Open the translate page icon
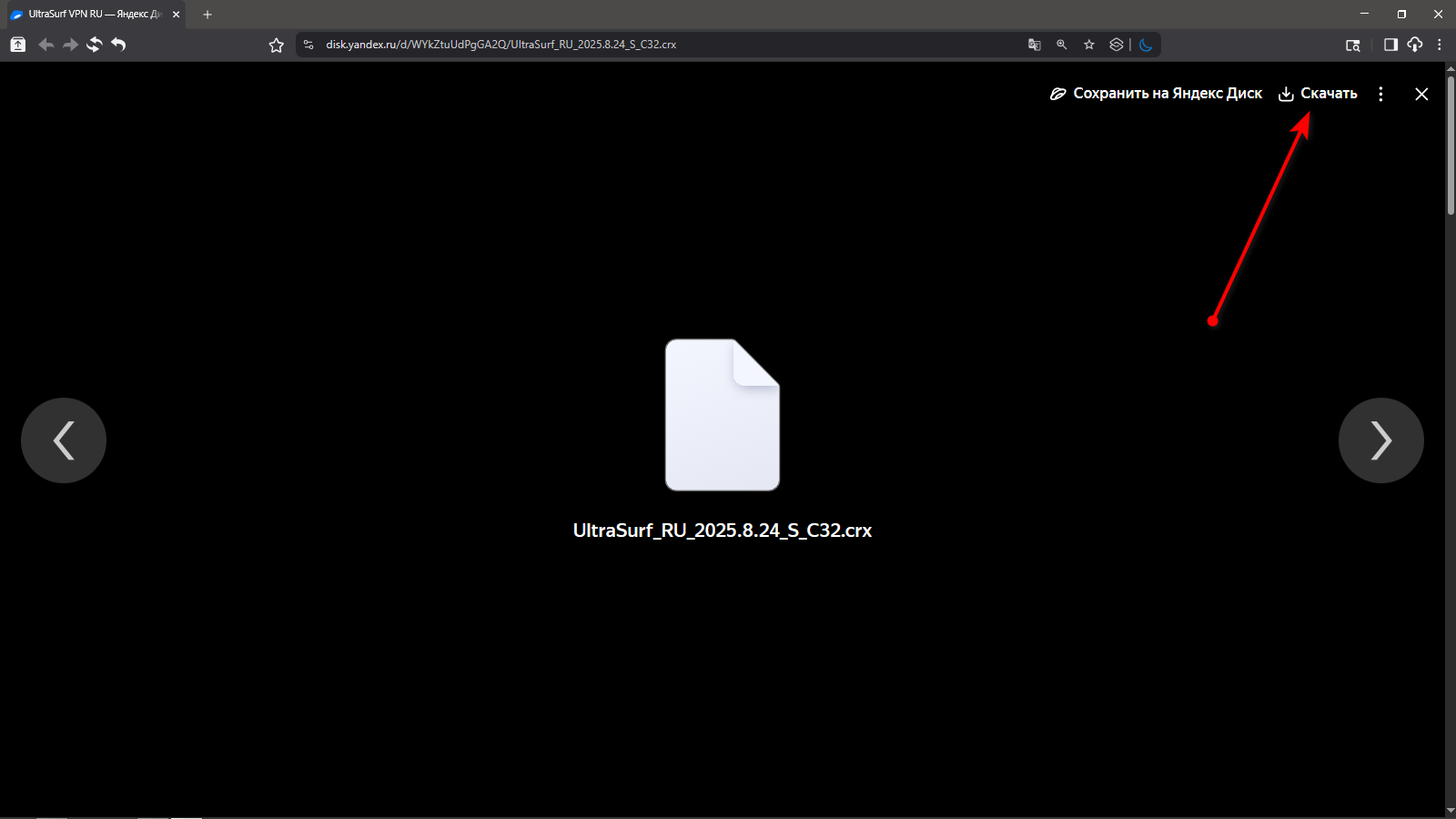1456x819 pixels. pyautogui.click(x=1035, y=45)
